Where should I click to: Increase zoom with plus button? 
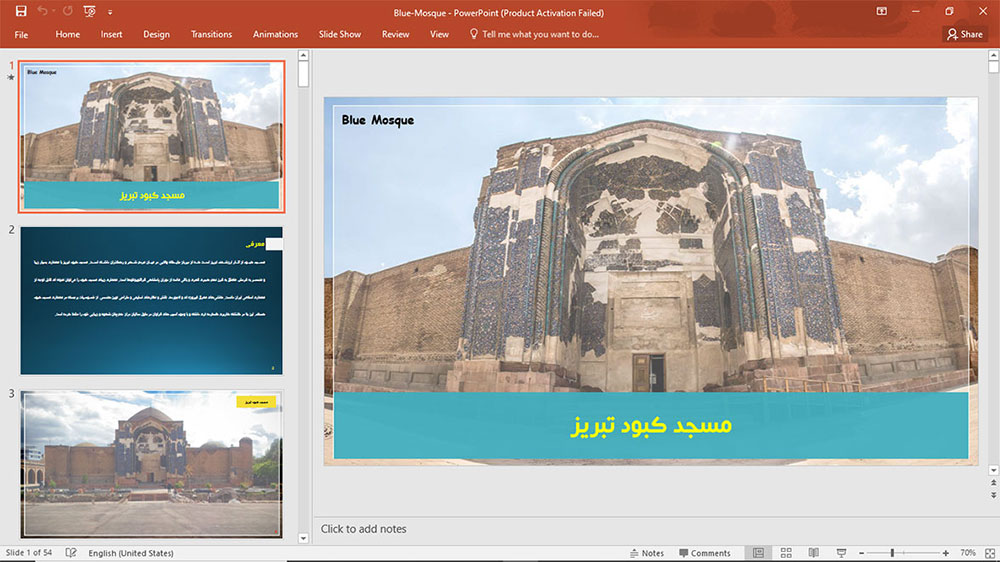[946, 553]
